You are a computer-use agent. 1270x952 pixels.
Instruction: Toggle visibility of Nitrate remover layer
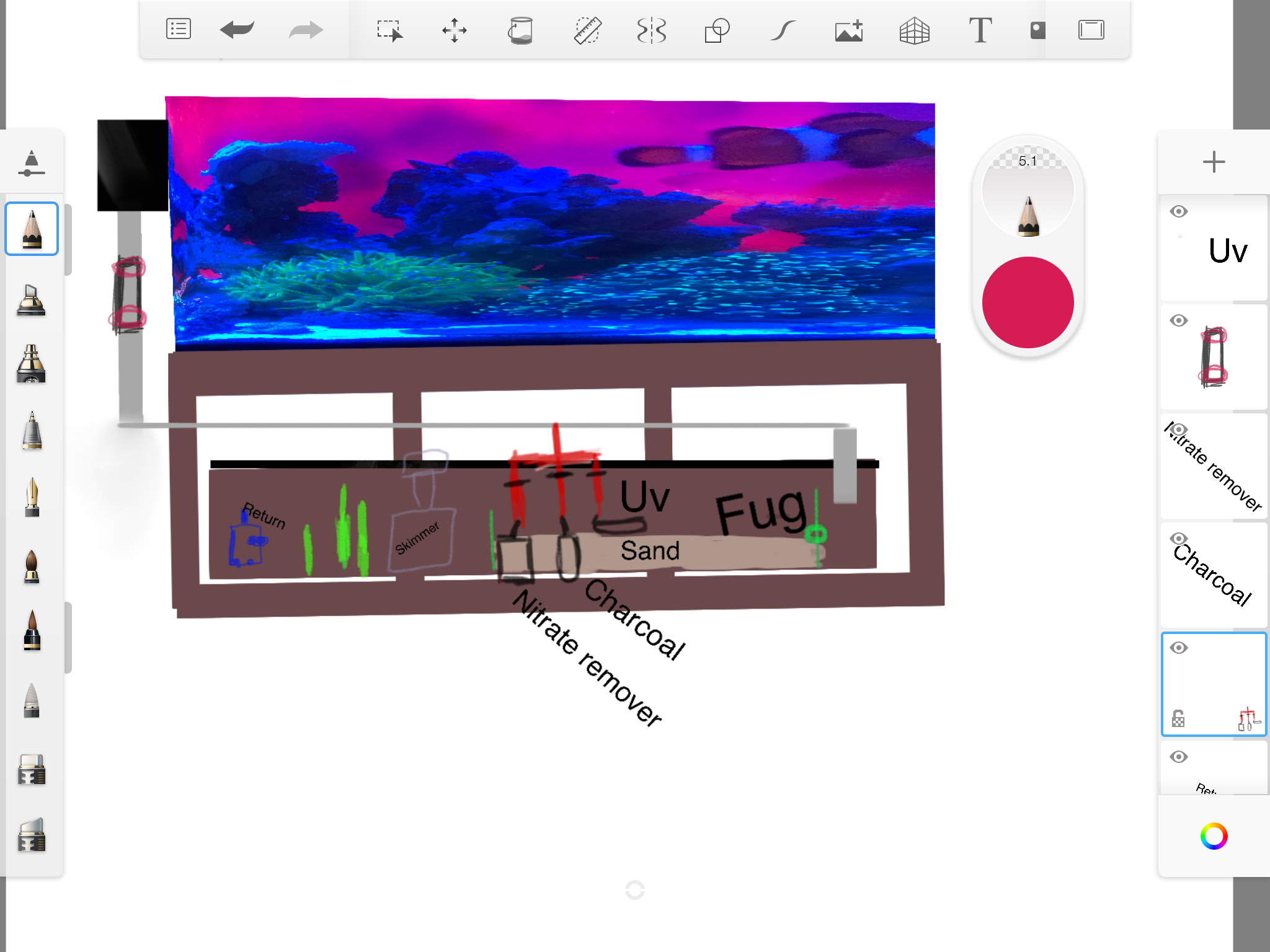1179,430
